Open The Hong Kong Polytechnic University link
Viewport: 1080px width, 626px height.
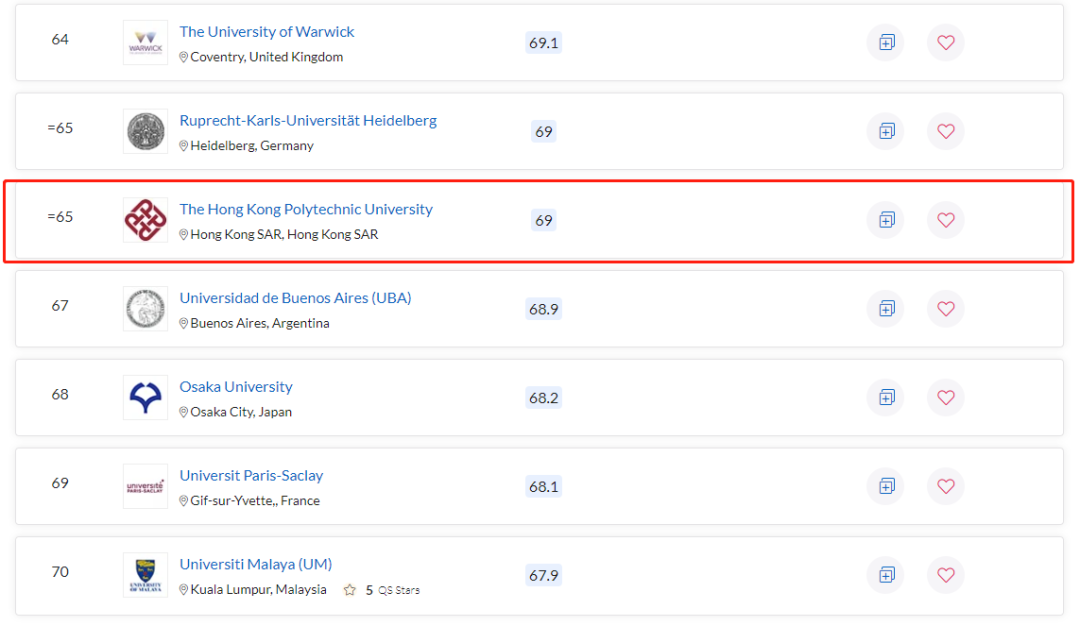click(x=306, y=209)
